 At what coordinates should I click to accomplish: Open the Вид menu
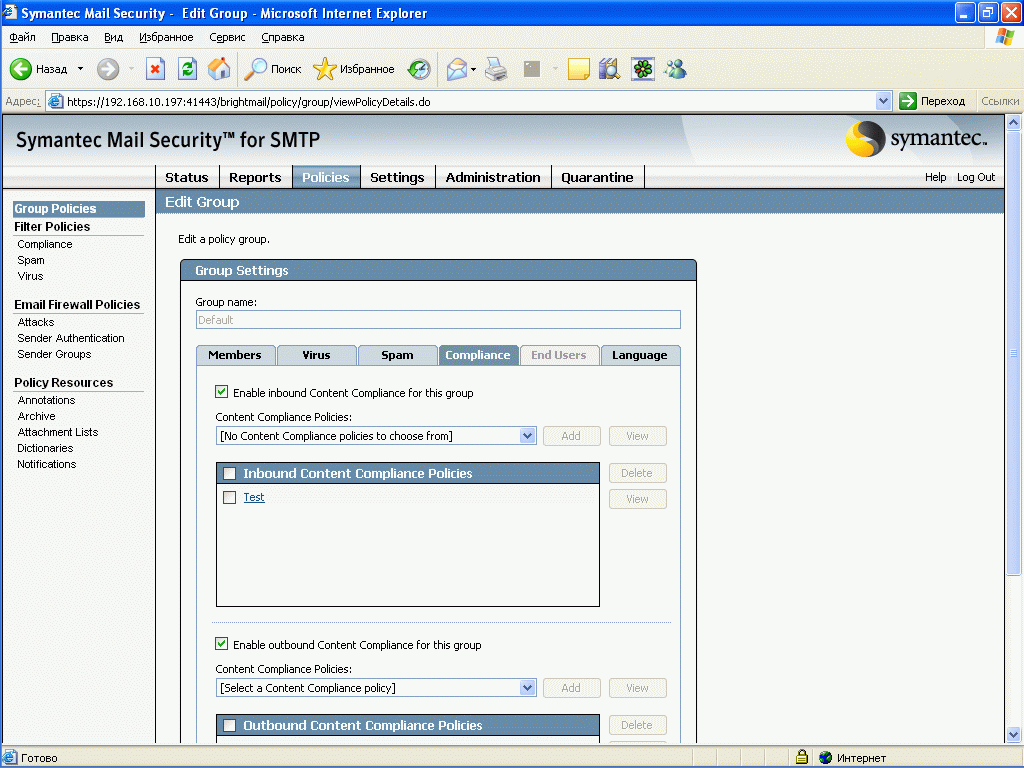coord(114,37)
